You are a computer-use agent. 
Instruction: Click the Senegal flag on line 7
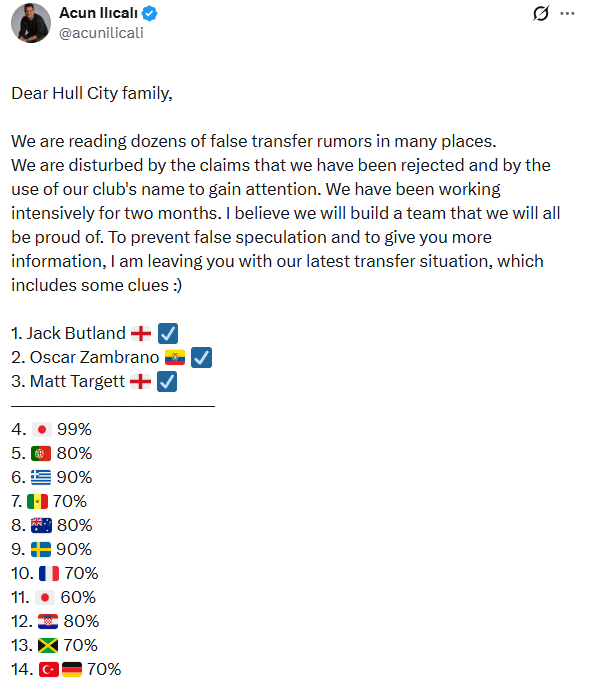[37, 501]
